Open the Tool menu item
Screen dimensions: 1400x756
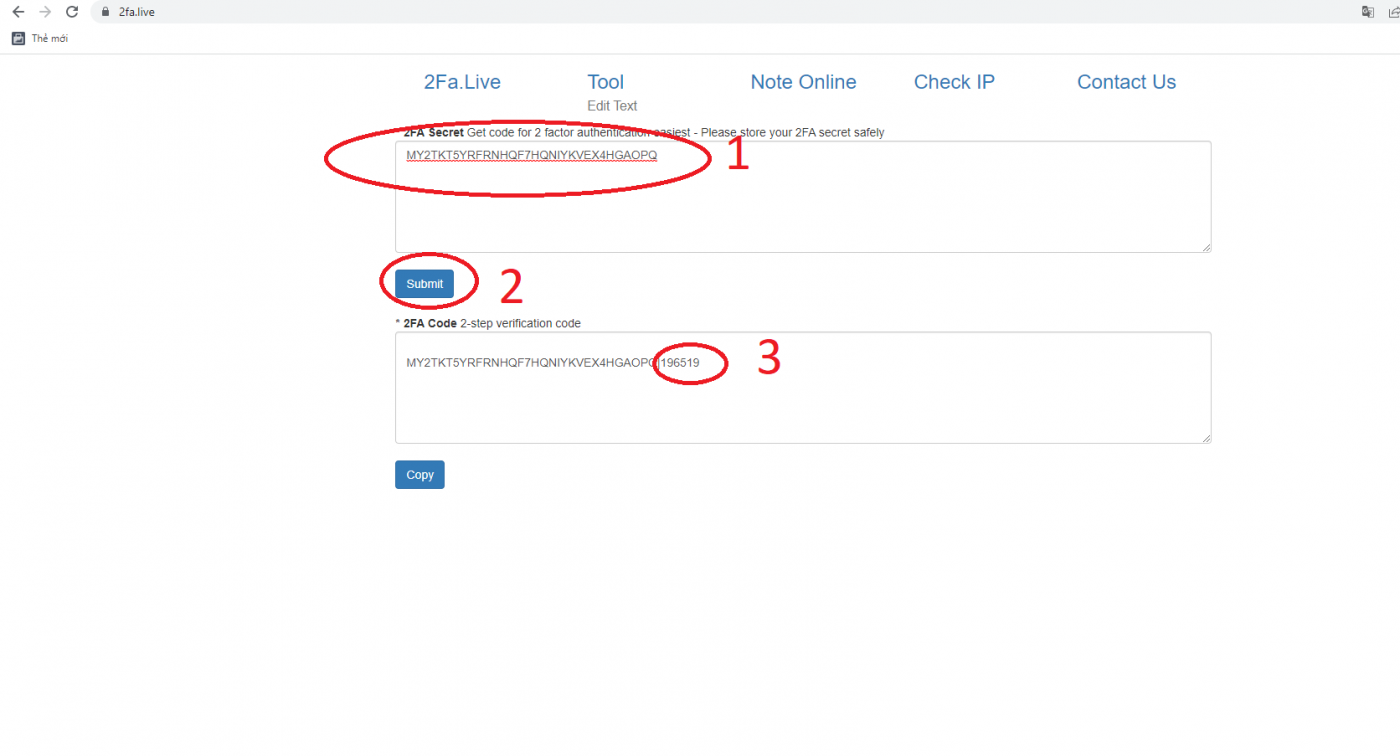[605, 82]
